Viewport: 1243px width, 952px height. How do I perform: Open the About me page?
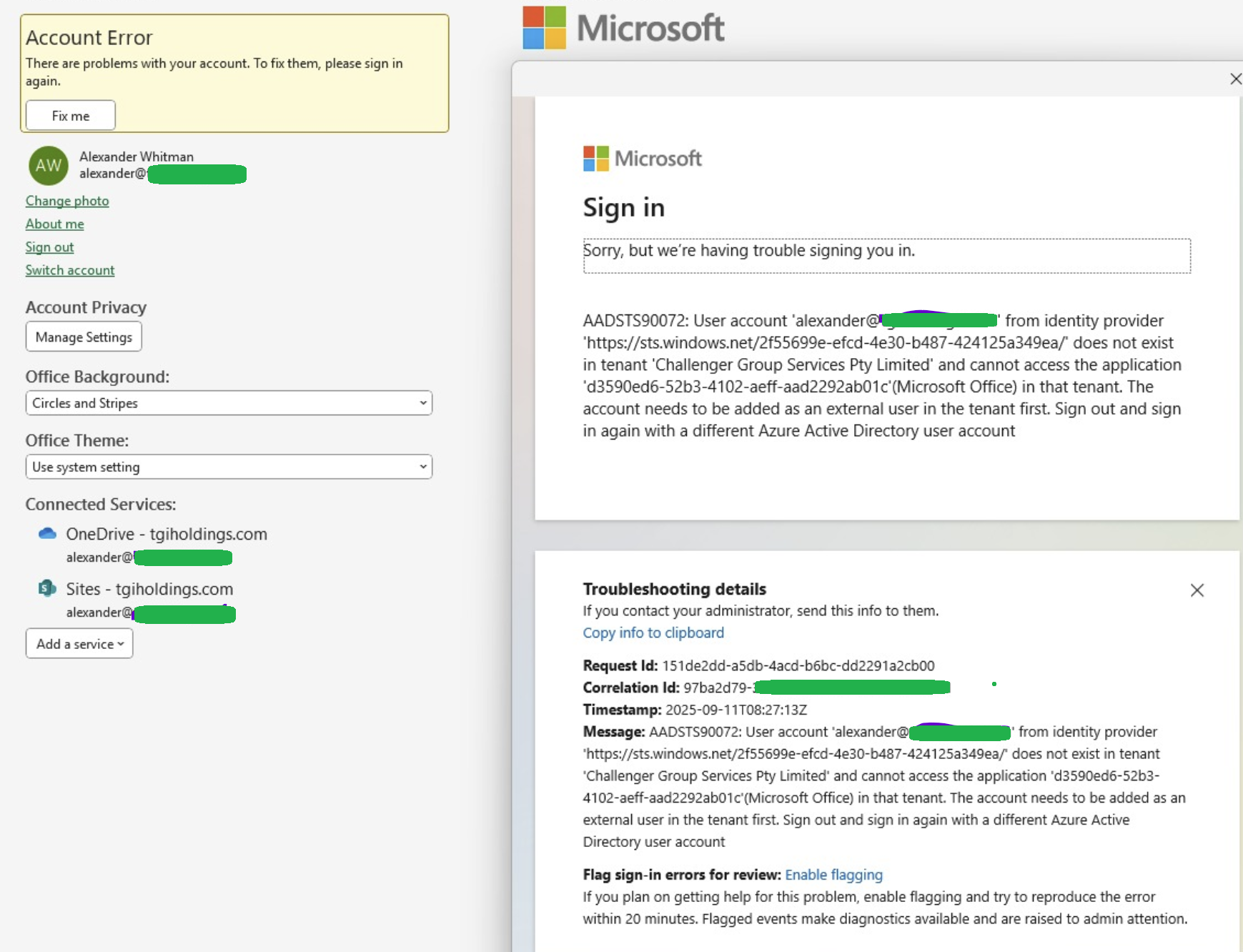pyautogui.click(x=54, y=224)
